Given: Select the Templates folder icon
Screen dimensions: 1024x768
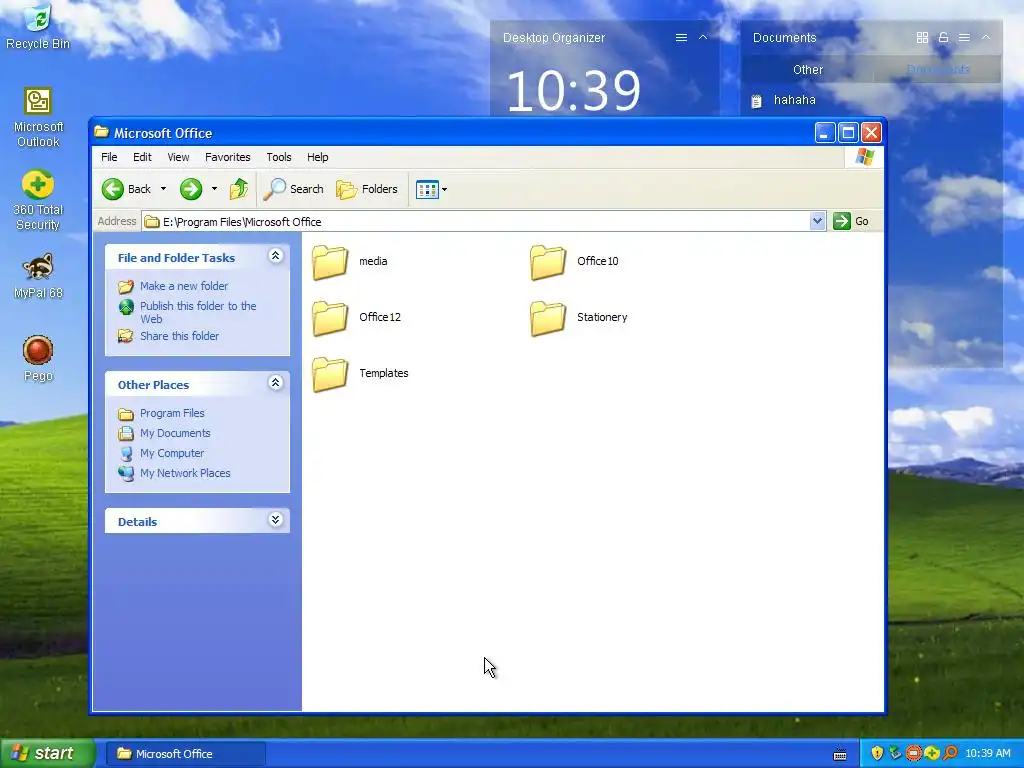Looking at the screenshot, I should pos(330,374).
